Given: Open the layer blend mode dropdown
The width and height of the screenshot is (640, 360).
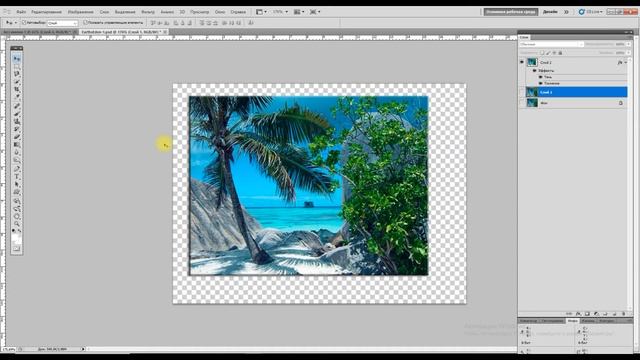Looking at the screenshot, I should tap(552, 44).
